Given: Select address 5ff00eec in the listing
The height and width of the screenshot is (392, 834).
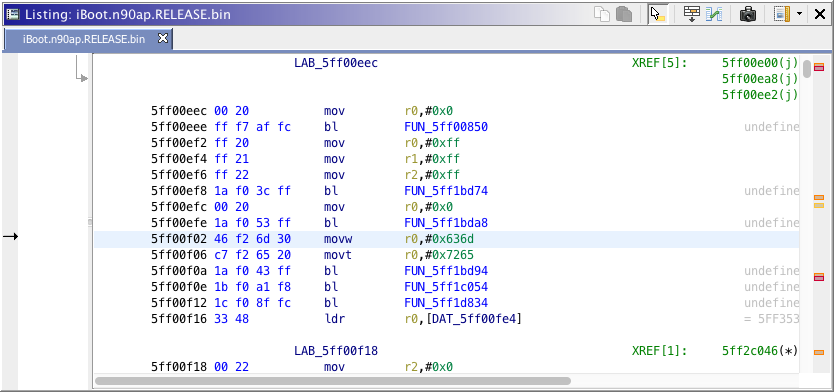Looking at the screenshot, I should 179,111.
